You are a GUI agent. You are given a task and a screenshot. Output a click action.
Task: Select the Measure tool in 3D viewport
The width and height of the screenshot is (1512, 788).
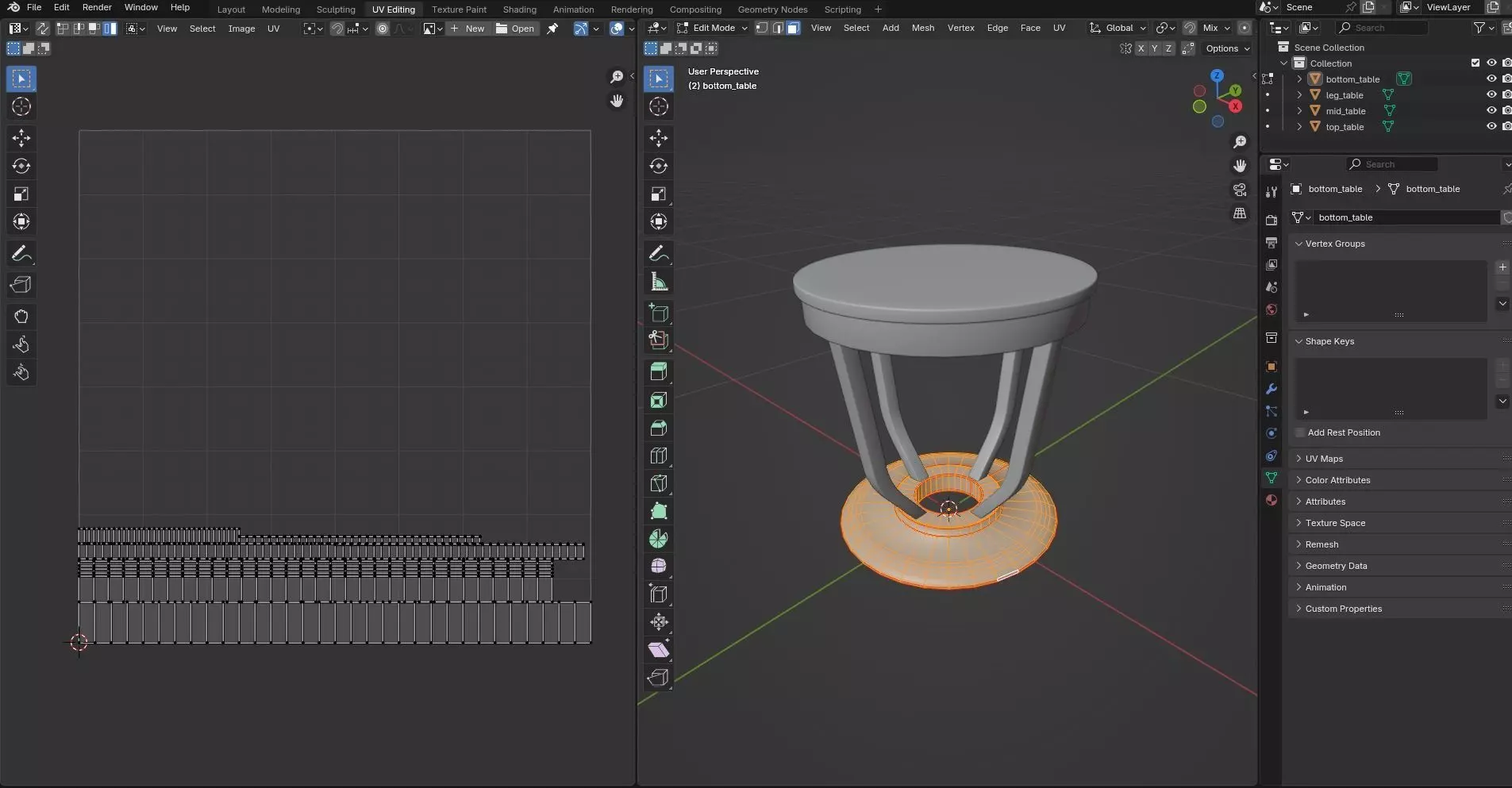pos(659,282)
